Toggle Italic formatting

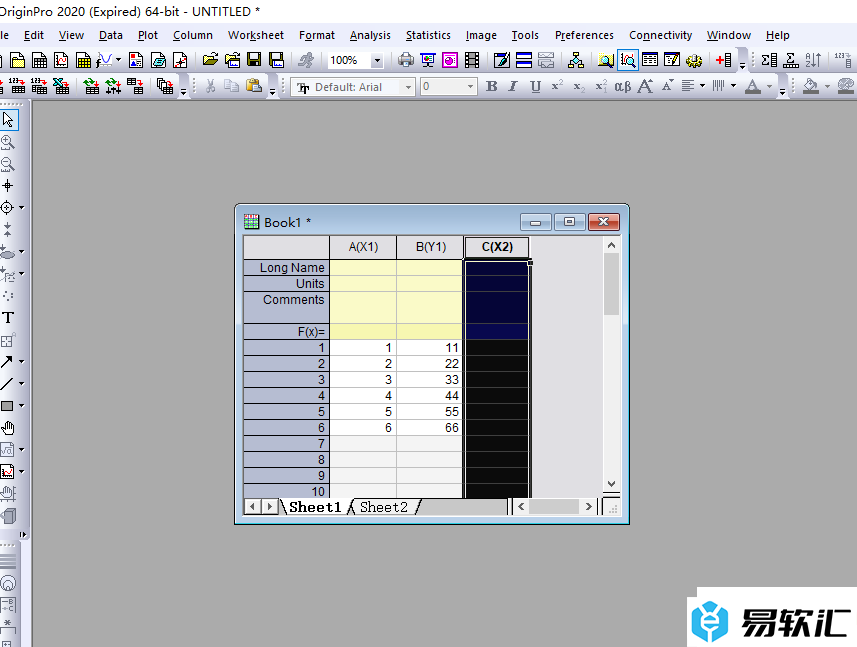point(513,86)
